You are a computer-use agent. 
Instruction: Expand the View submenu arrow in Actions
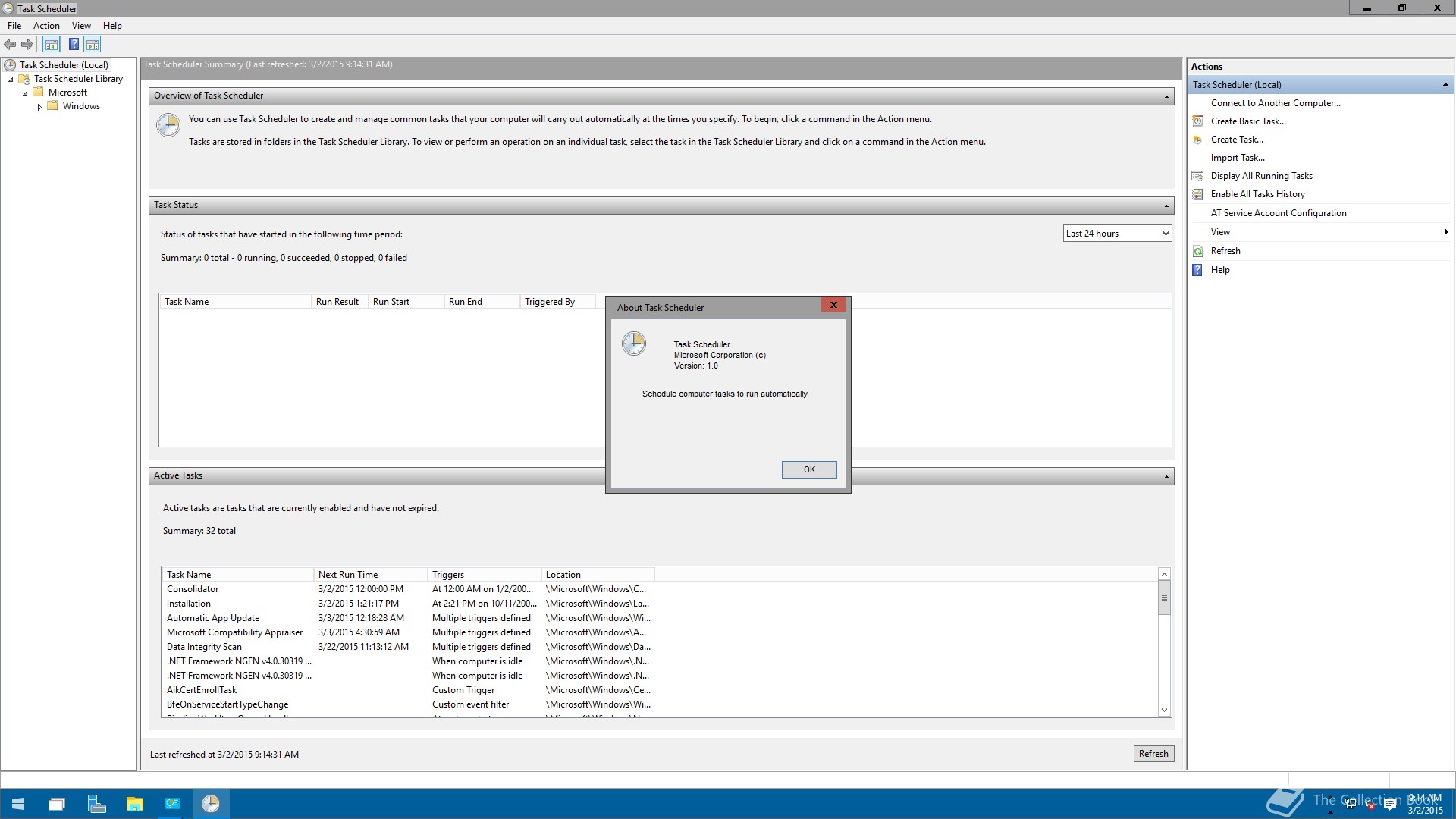(x=1445, y=232)
